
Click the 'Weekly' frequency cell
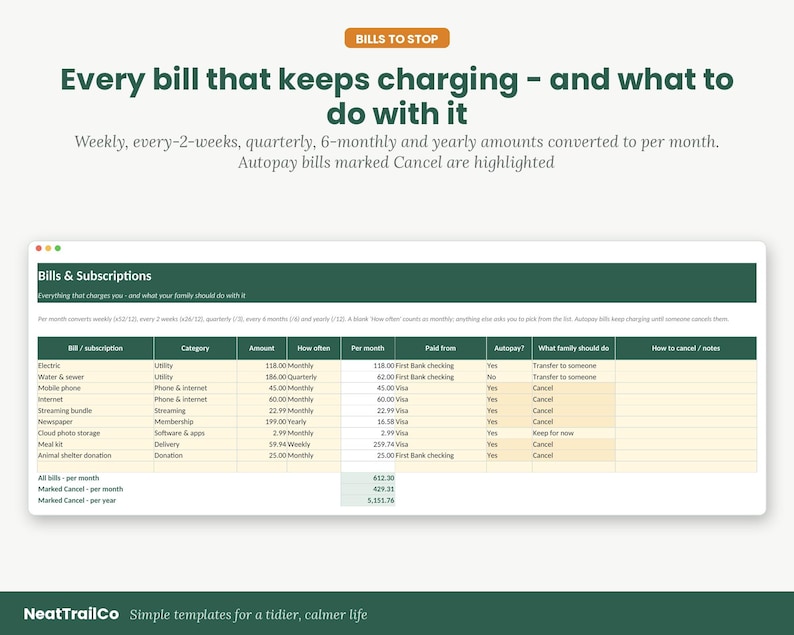tap(314, 444)
